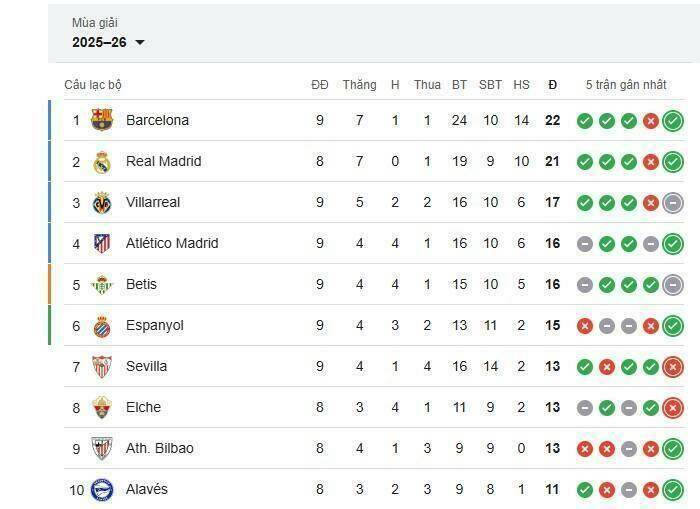The image size is (700, 509).
Task: Click the Câu lạc bộ column header
Action: 93,85
